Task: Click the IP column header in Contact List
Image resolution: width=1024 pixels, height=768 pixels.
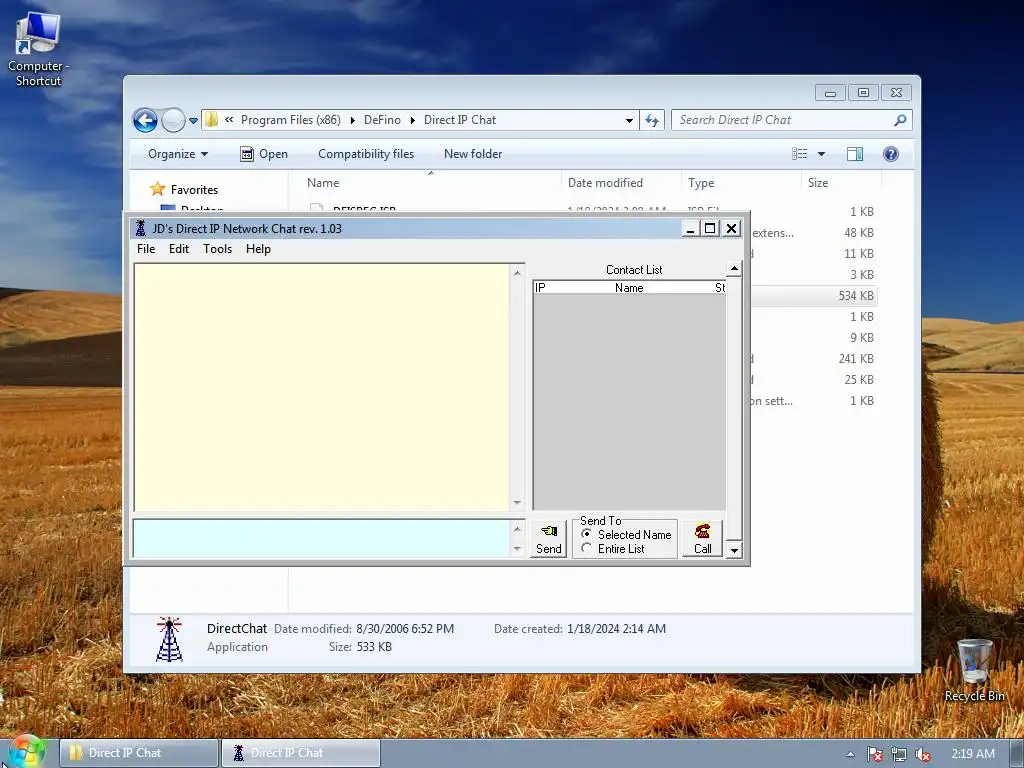Action: [540, 287]
